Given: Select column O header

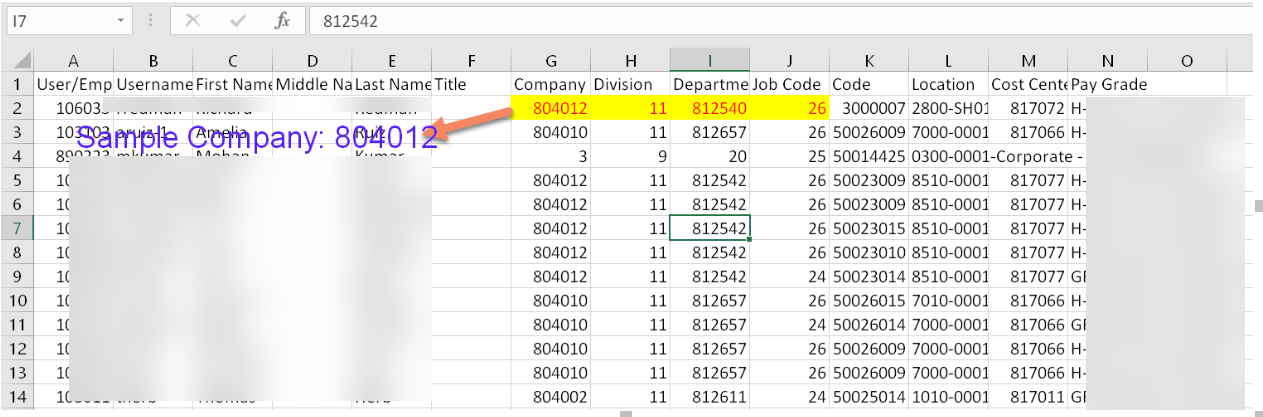Looking at the screenshot, I should coord(1187,61).
